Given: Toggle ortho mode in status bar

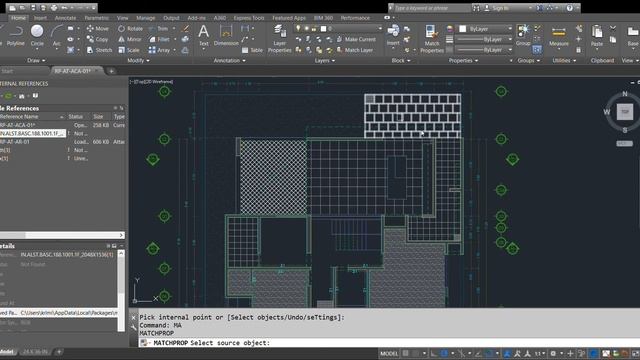Looking at the screenshot, I should click(433, 353).
